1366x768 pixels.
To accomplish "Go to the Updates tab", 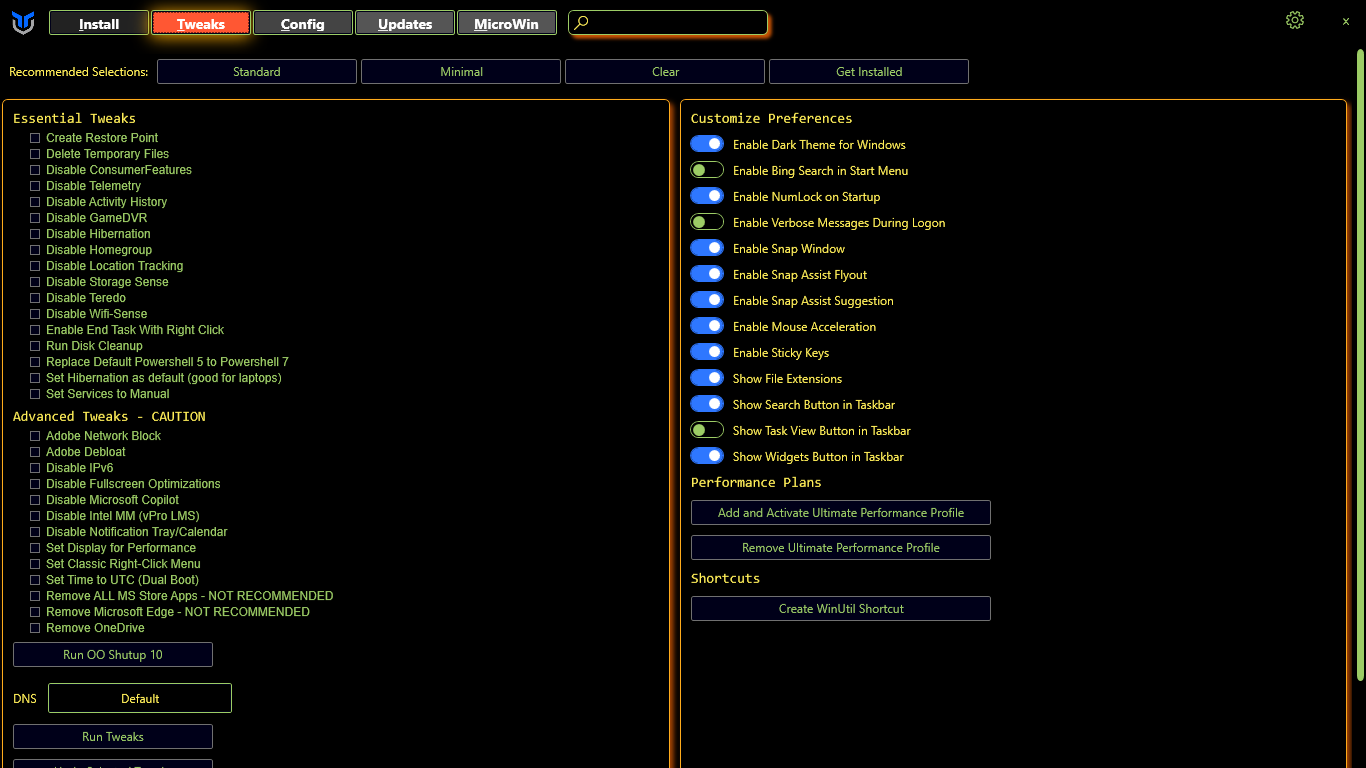I will pos(405,24).
